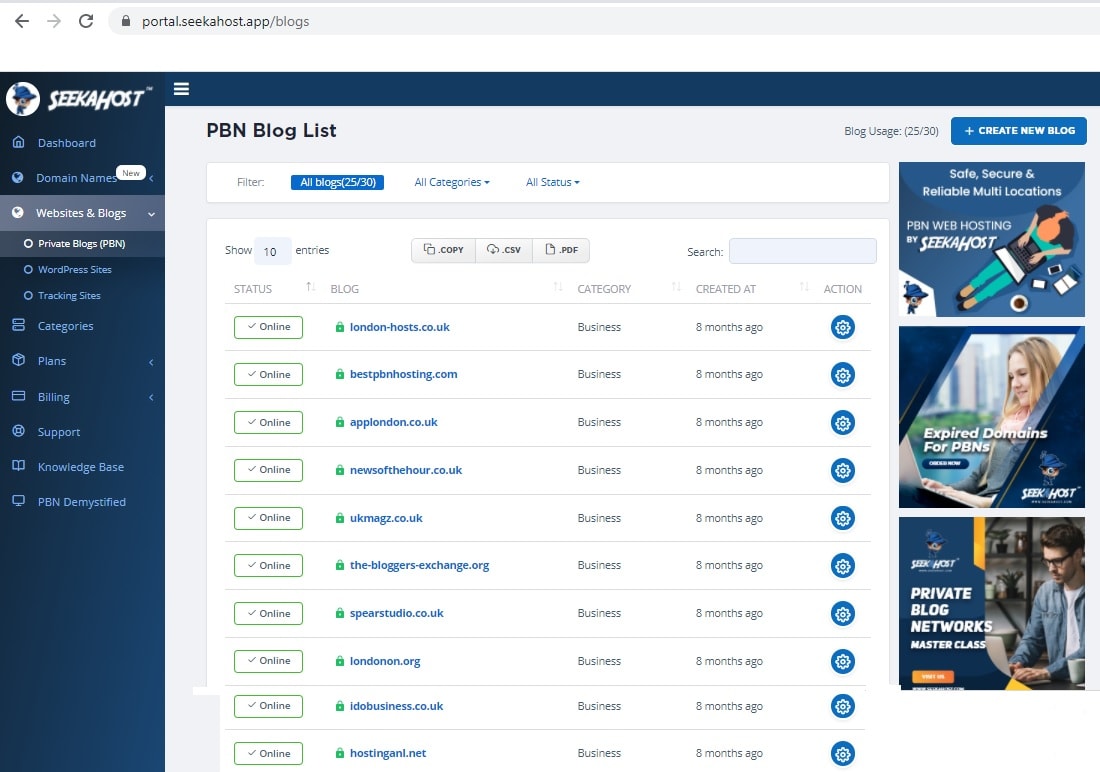
Task: Click the browser back arrow
Action: 22,21
